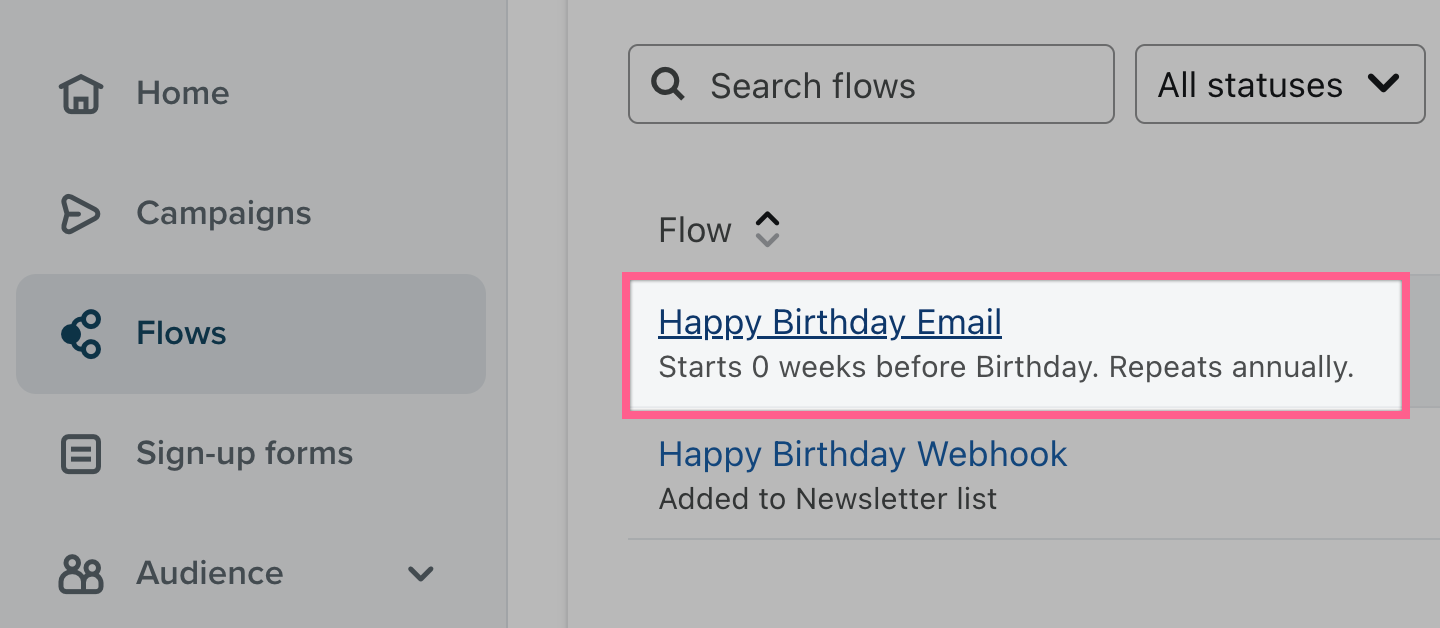Open Sign-up forms from the sidebar

point(244,454)
